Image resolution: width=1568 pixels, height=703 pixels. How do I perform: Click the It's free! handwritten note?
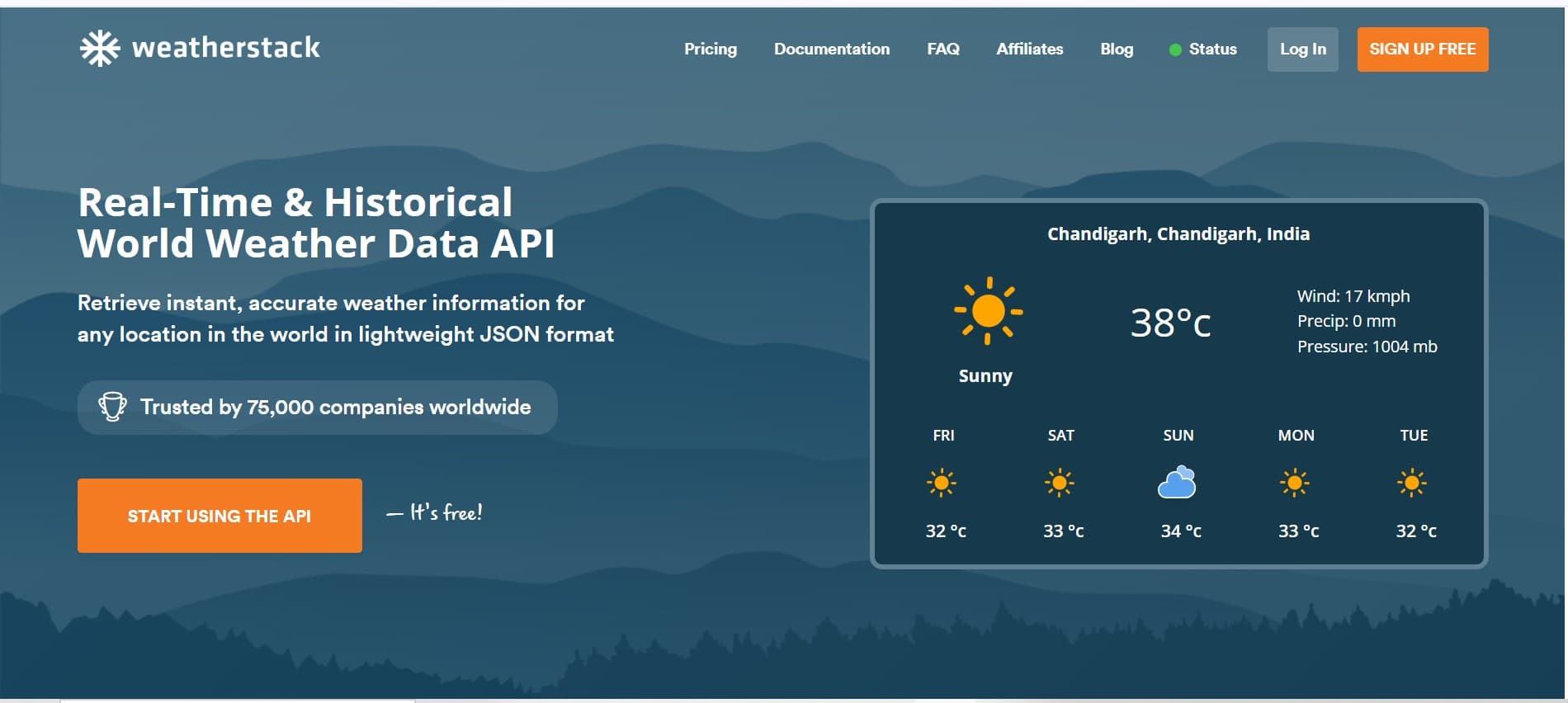tap(435, 512)
